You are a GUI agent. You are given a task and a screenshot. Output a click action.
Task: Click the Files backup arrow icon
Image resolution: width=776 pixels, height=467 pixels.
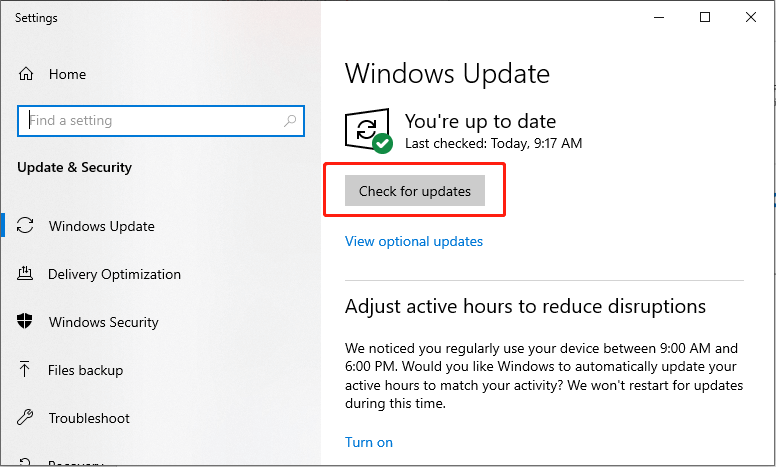pos(26,370)
